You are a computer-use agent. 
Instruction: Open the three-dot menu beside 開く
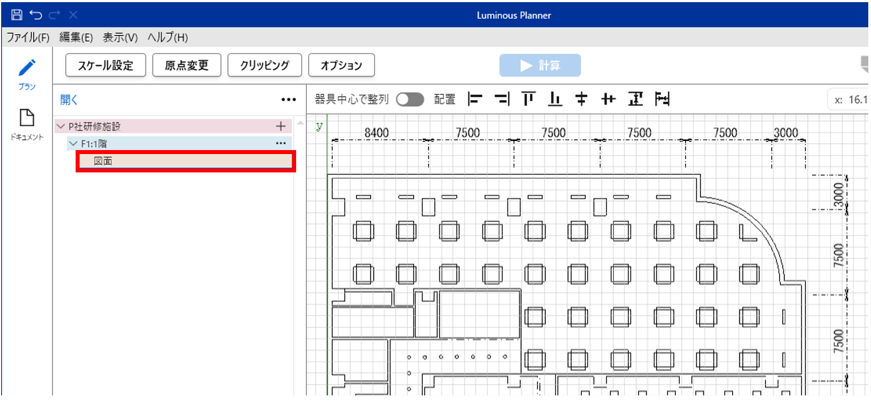[288, 99]
